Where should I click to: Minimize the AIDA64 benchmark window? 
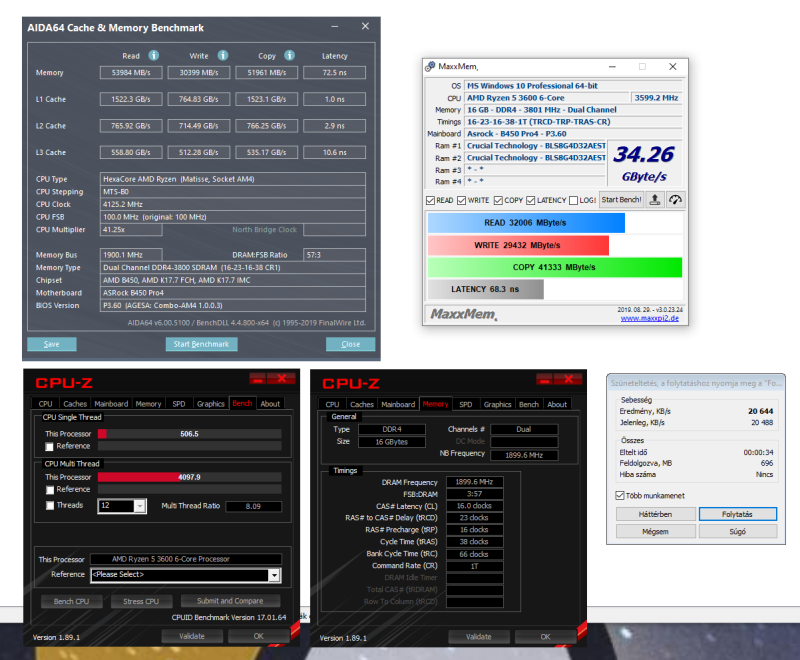click(x=335, y=26)
